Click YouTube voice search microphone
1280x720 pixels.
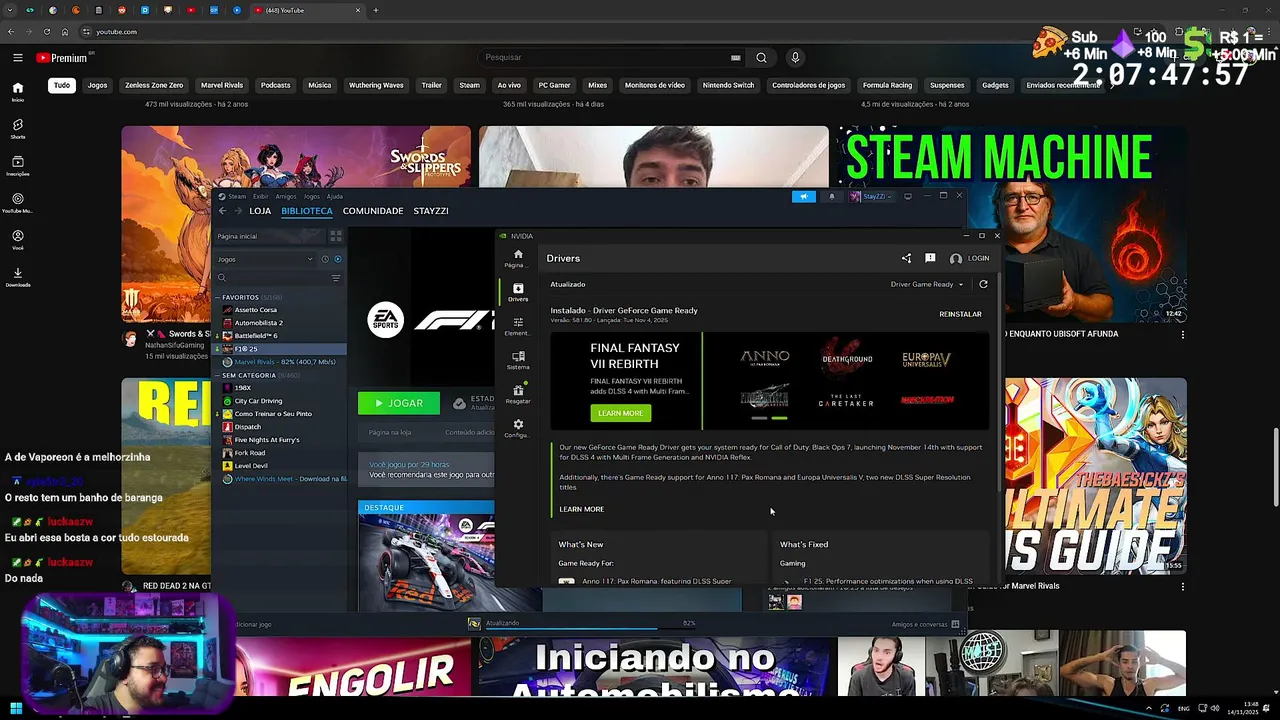coord(795,58)
